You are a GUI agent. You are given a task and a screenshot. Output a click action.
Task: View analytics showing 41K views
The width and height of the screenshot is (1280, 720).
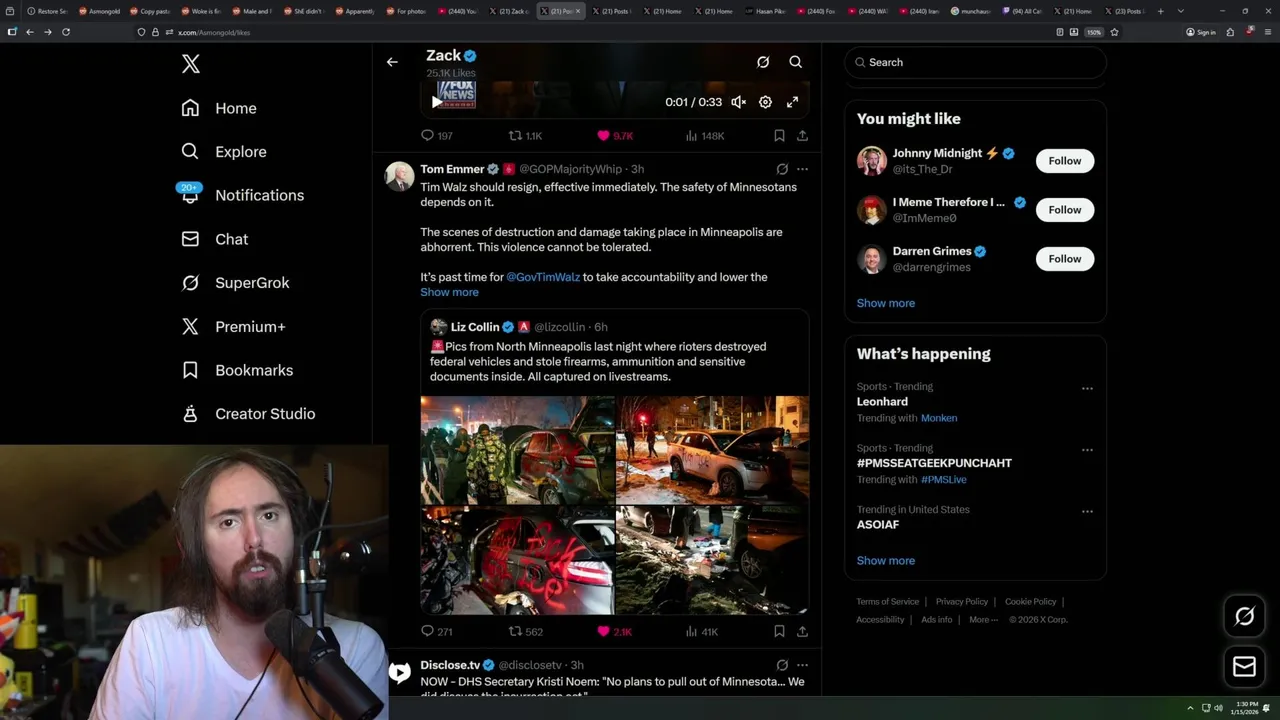coord(702,632)
